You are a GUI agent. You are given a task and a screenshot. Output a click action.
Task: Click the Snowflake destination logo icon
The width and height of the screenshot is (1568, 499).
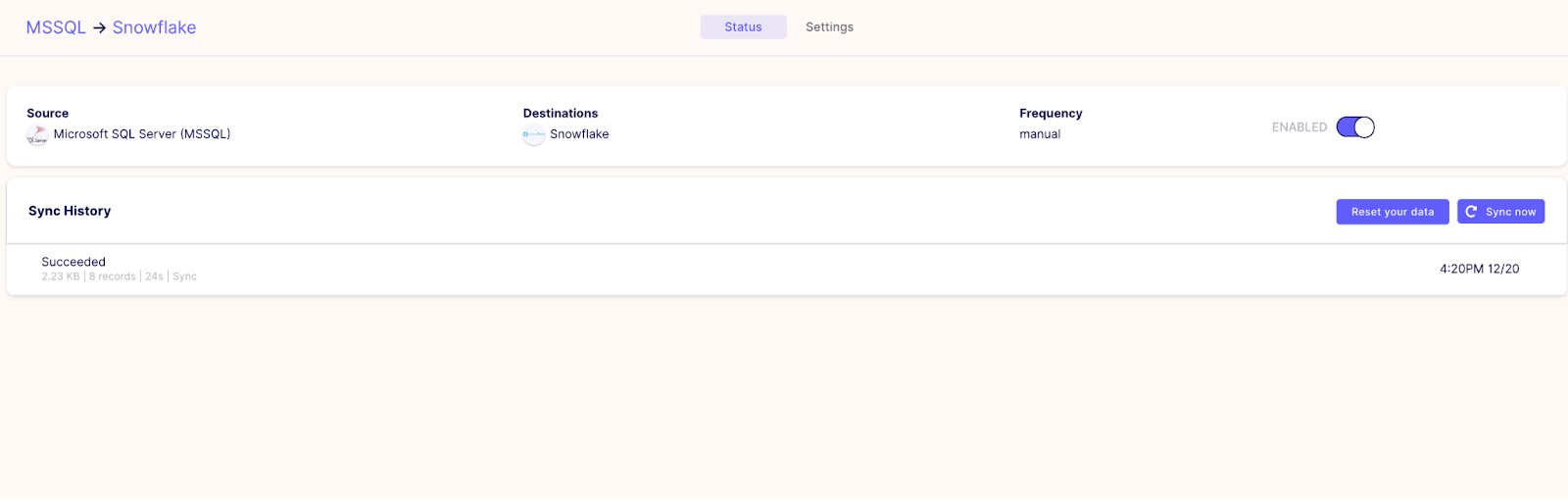533,136
